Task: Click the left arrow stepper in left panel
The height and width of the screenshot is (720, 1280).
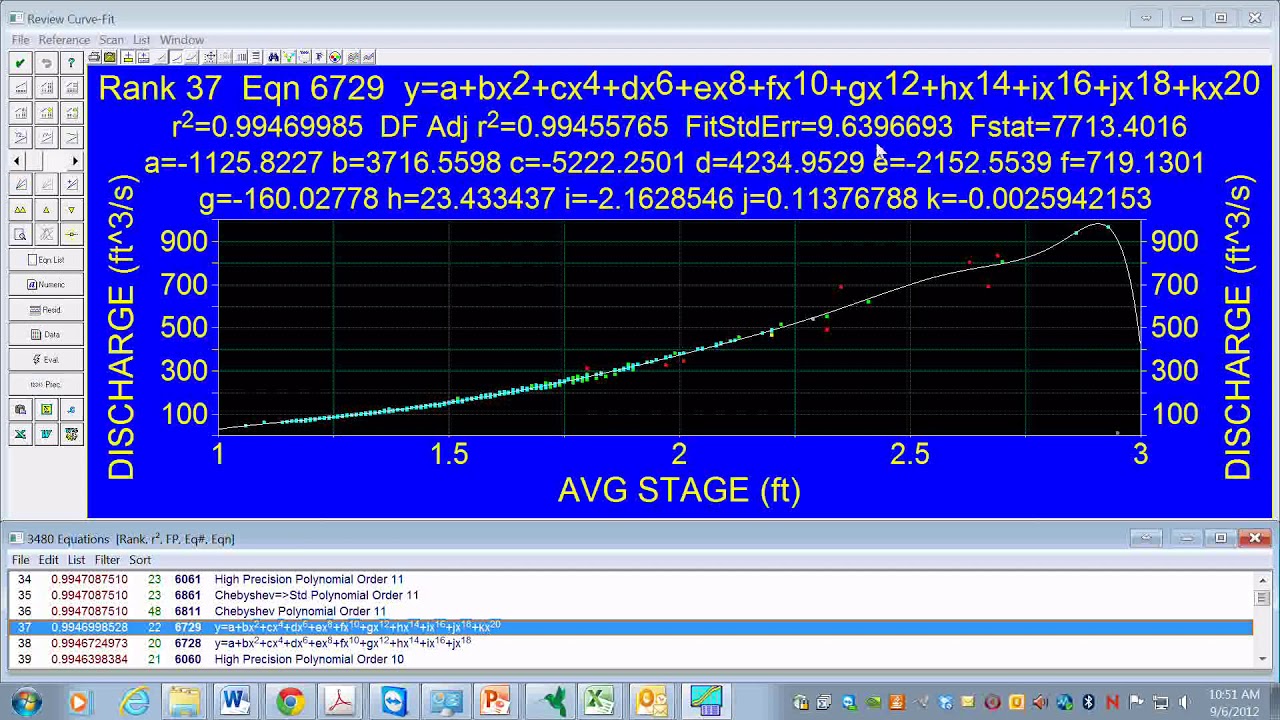Action: point(17,160)
